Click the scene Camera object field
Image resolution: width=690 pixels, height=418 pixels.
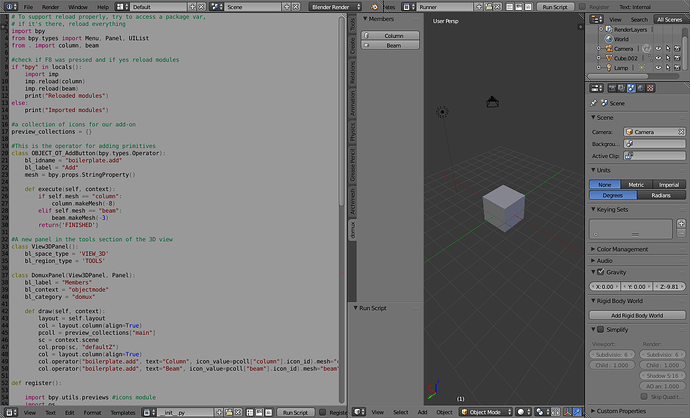tap(654, 132)
